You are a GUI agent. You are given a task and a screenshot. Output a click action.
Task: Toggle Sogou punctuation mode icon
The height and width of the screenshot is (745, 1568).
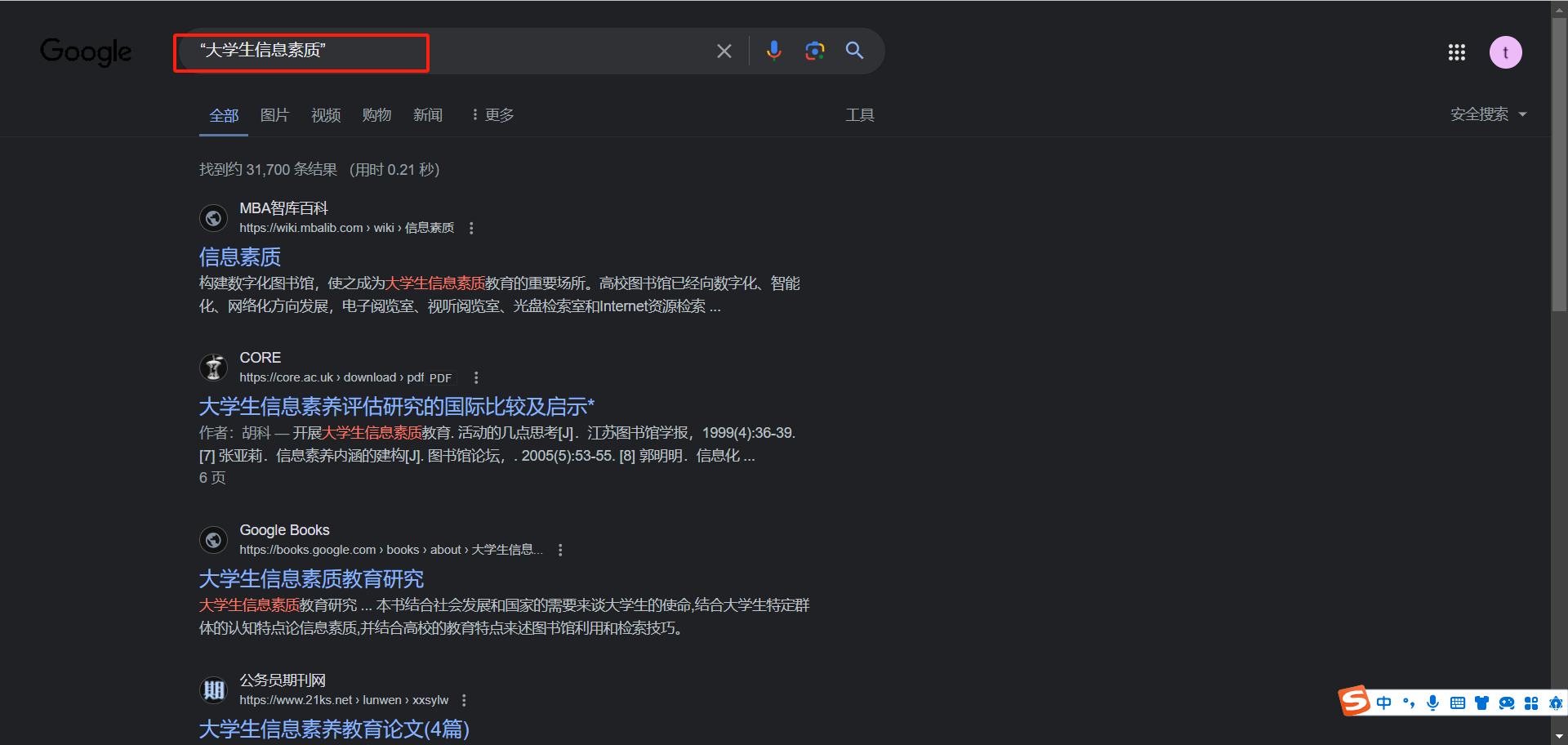(1408, 703)
